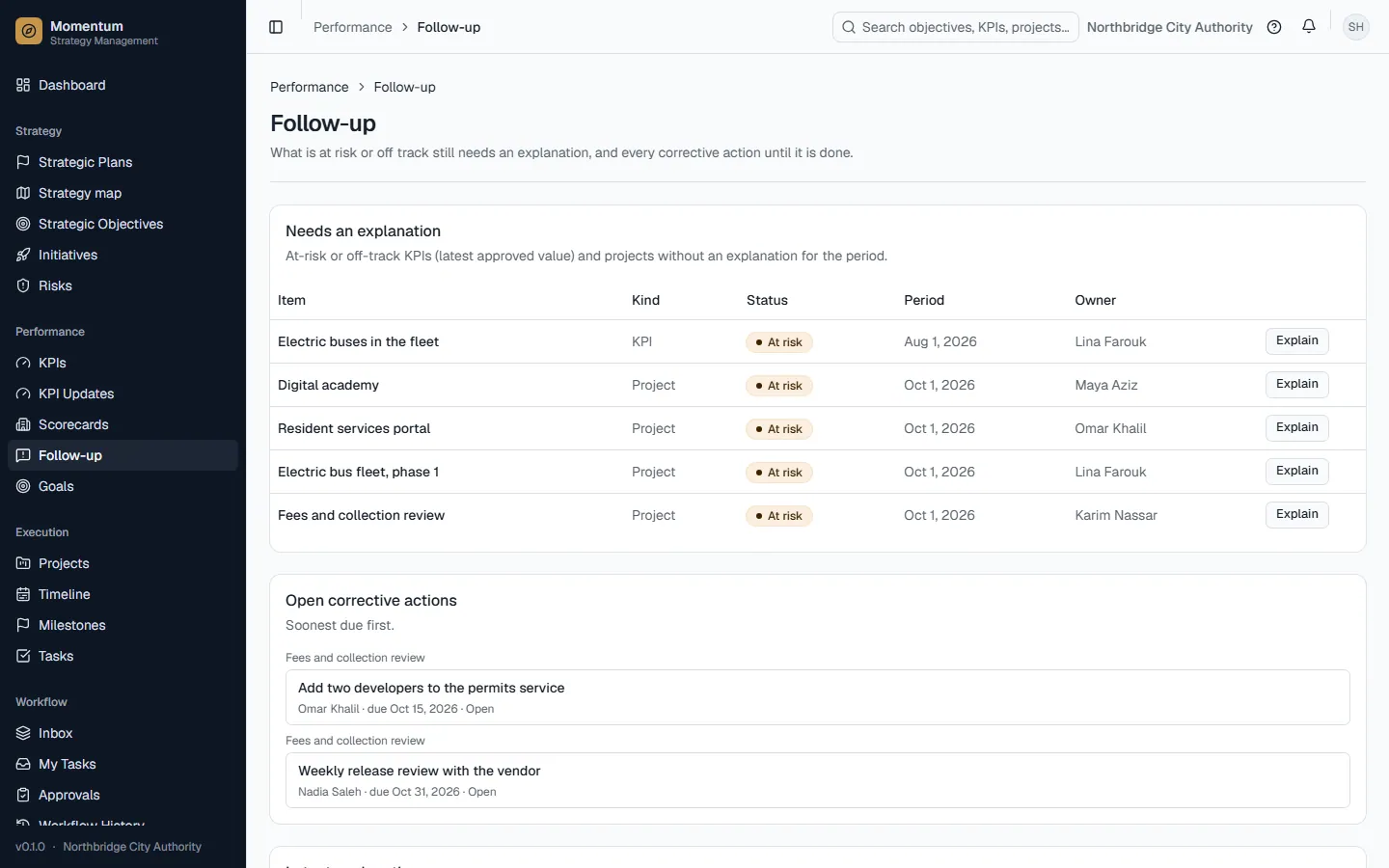Open 'Add two developers to the permits service' action
1389x868 pixels.
pyautogui.click(x=818, y=697)
